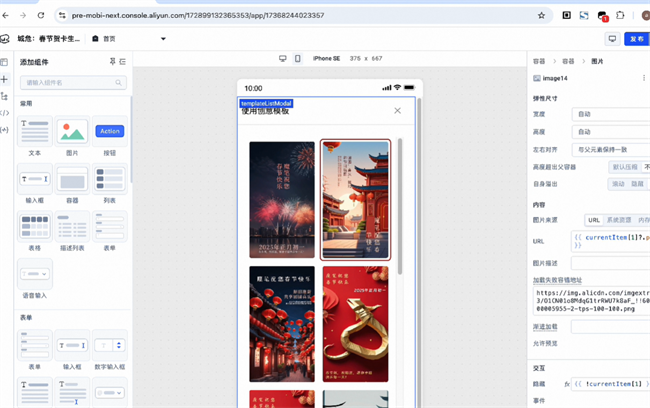Open the variables icon in left sidebar
650x408 pixels.
(5, 130)
